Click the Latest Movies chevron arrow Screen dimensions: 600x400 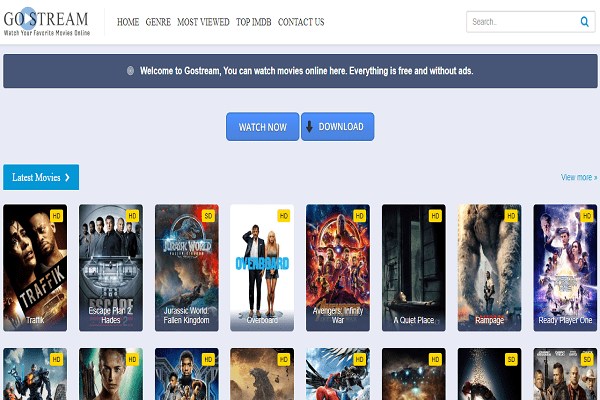(x=67, y=177)
